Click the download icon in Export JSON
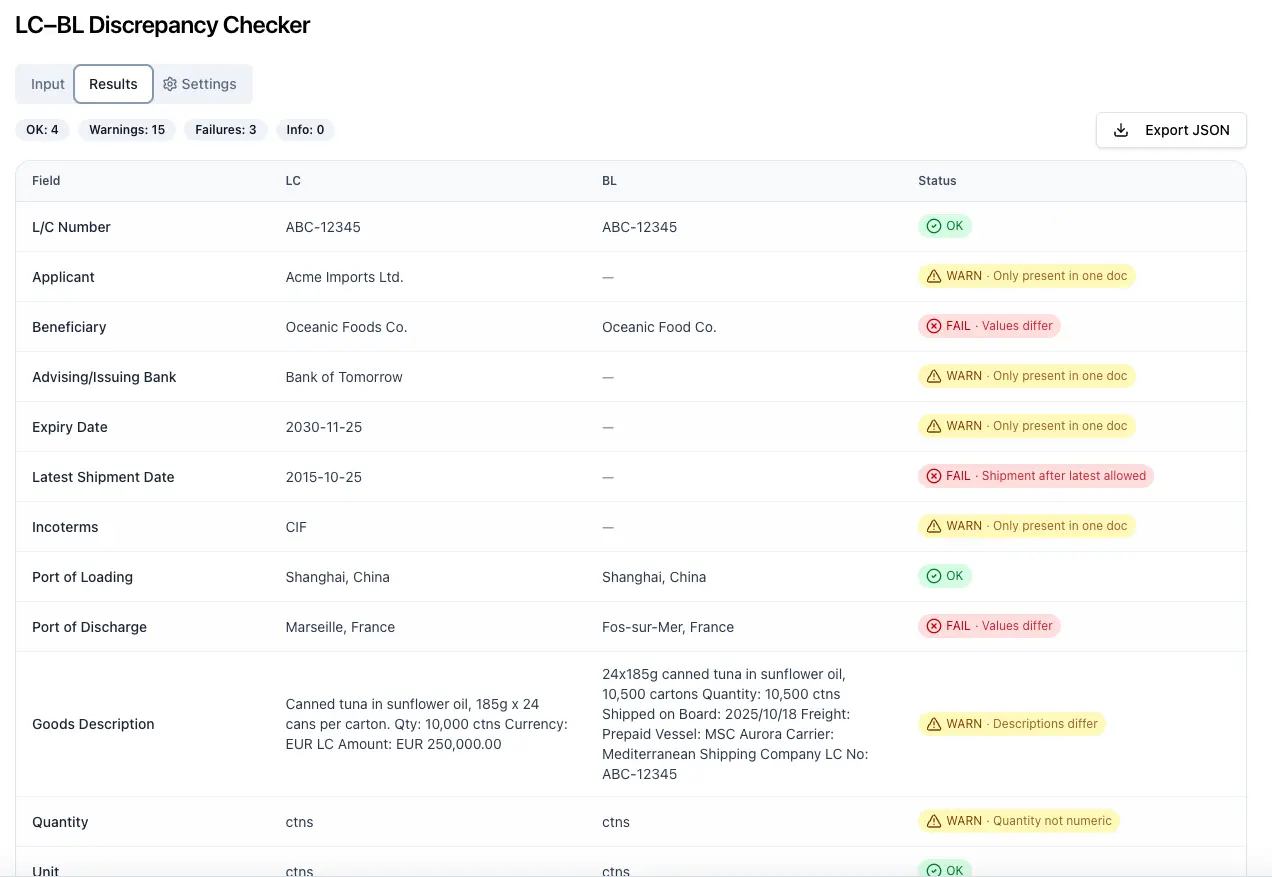The image size is (1272, 877). tap(1121, 130)
